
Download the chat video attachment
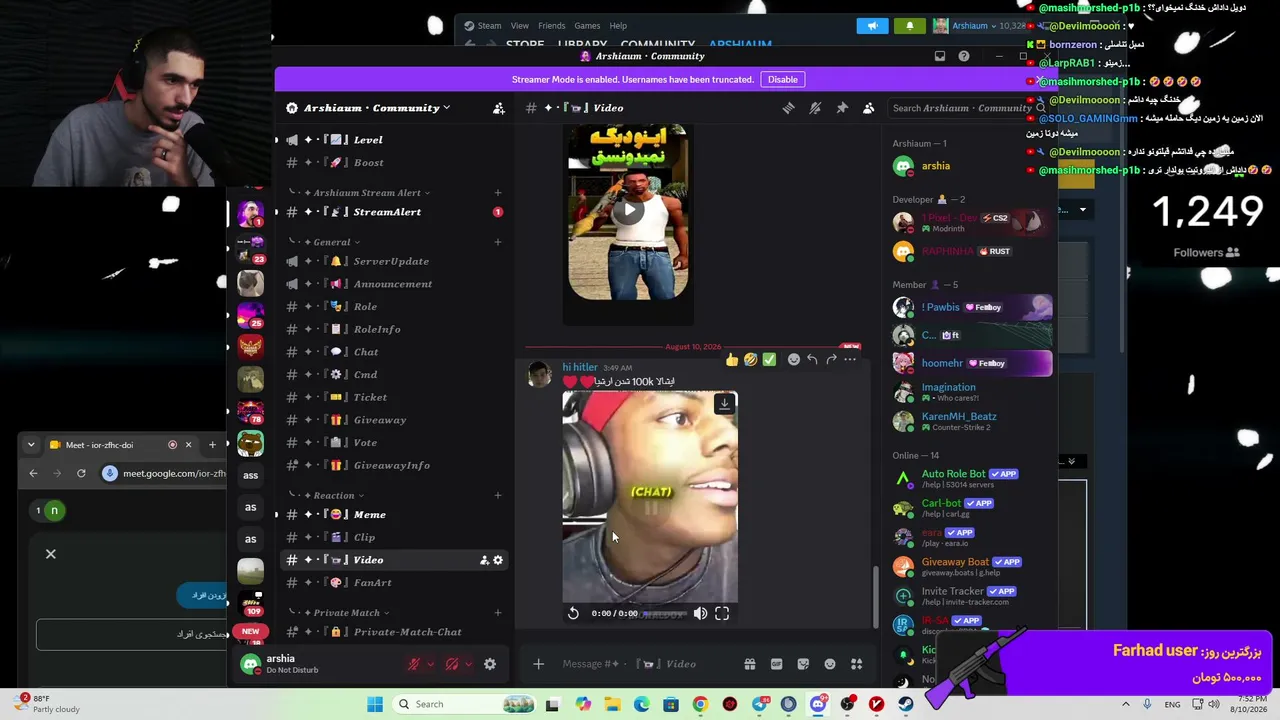pyautogui.click(x=725, y=404)
